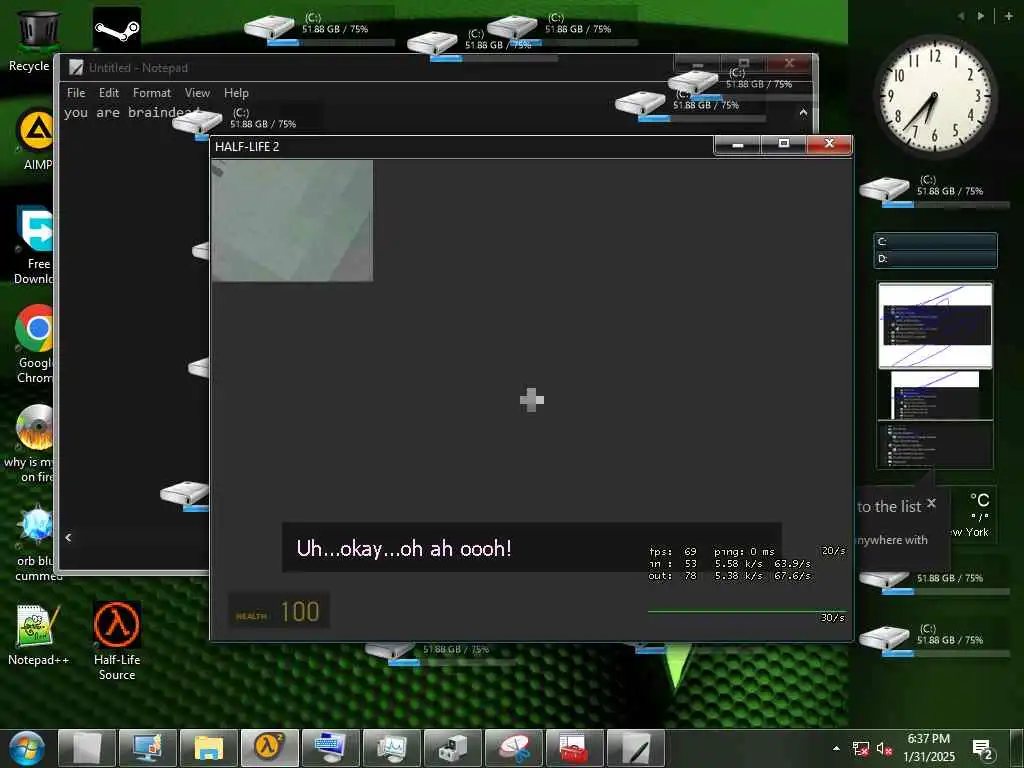This screenshot has width=1024, height=768.
Task: Open File Explorer from the taskbar
Action: click(209, 748)
